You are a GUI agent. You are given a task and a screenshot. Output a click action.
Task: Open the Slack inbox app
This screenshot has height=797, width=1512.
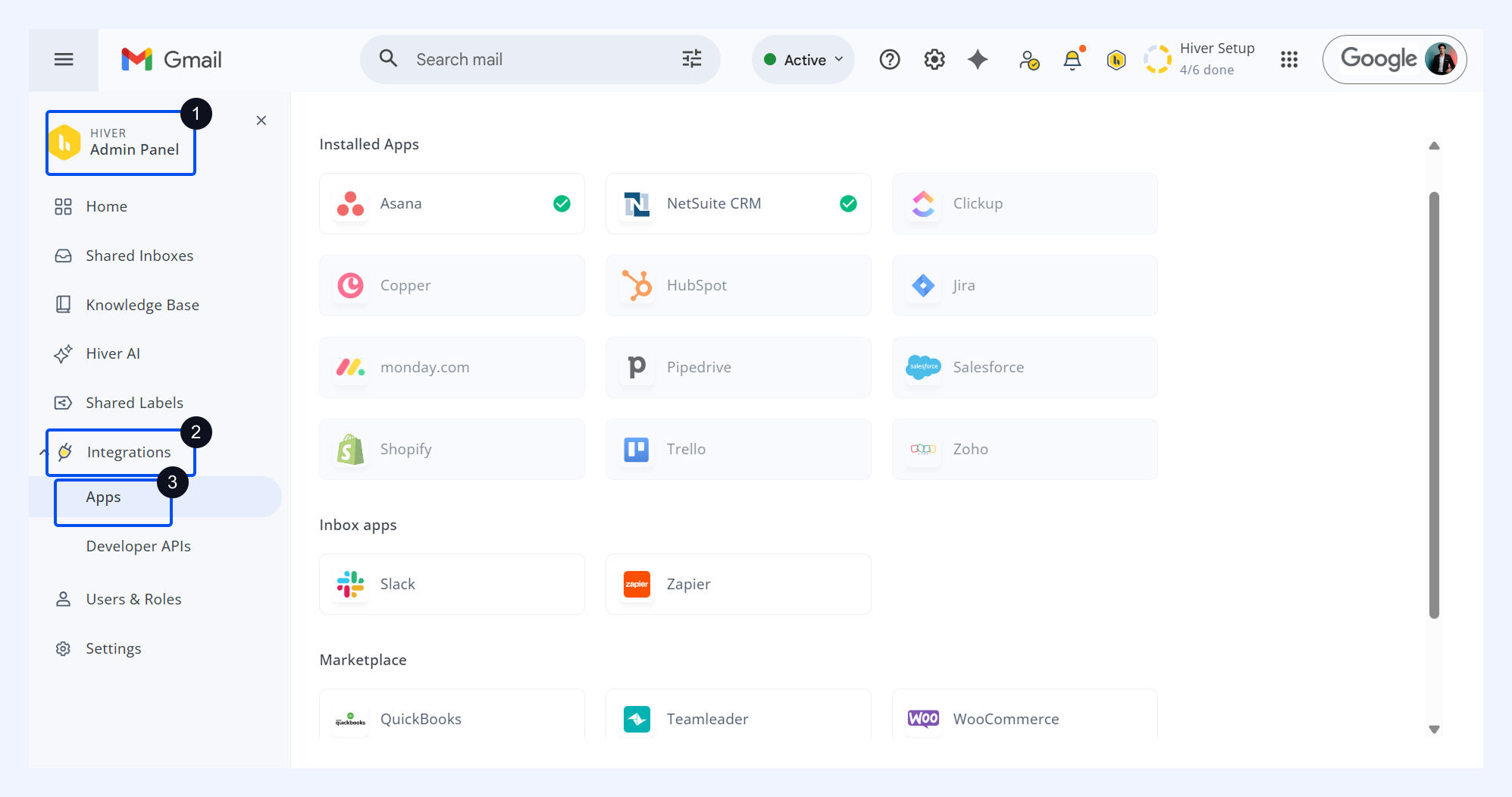[452, 584]
